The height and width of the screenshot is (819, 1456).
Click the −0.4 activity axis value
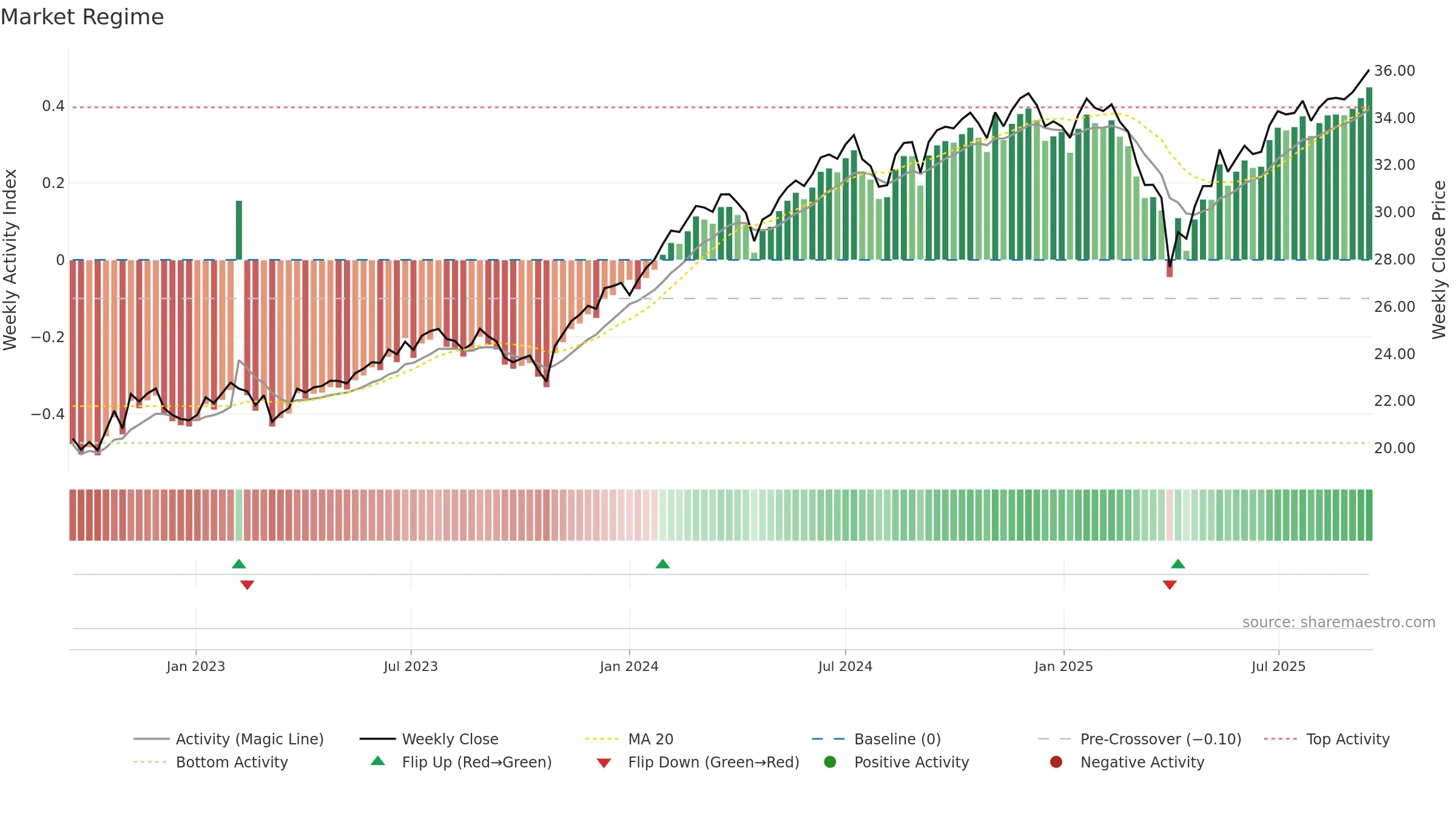coord(48,414)
